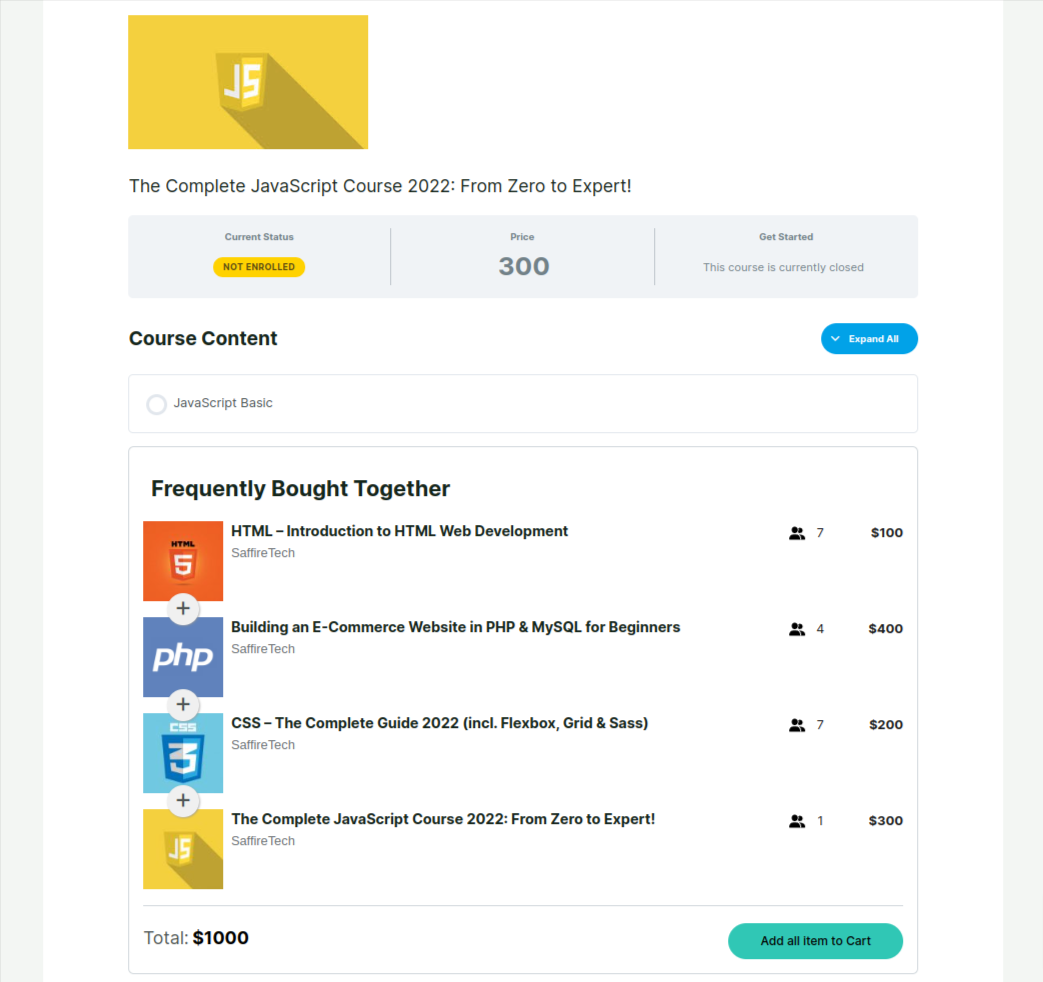Open the CSS Complete Guide 2022 course link

click(x=439, y=723)
